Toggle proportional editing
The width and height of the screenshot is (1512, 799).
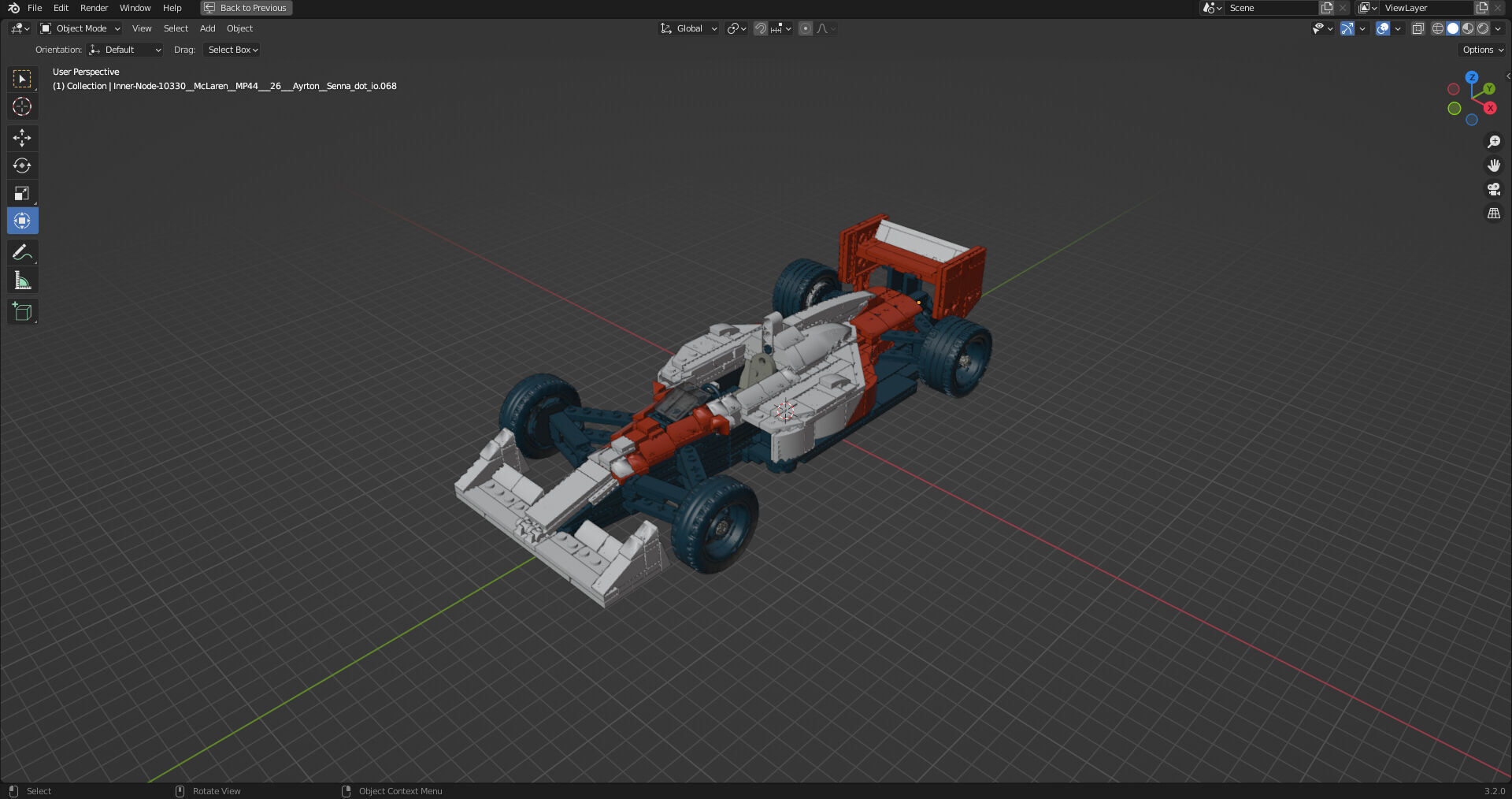click(805, 28)
